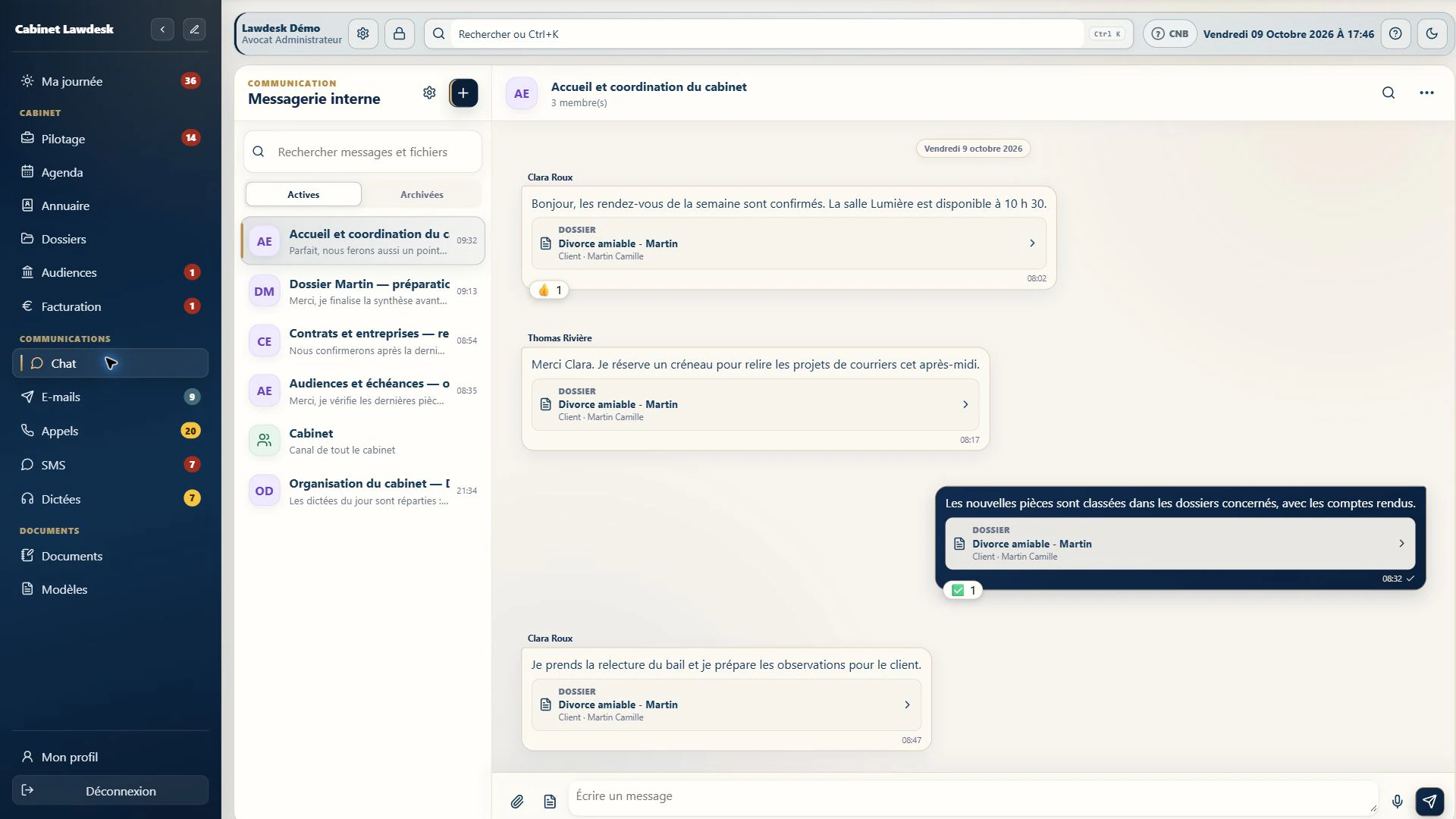Search within the conversation magnifier icon

click(x=1389, y=93)
